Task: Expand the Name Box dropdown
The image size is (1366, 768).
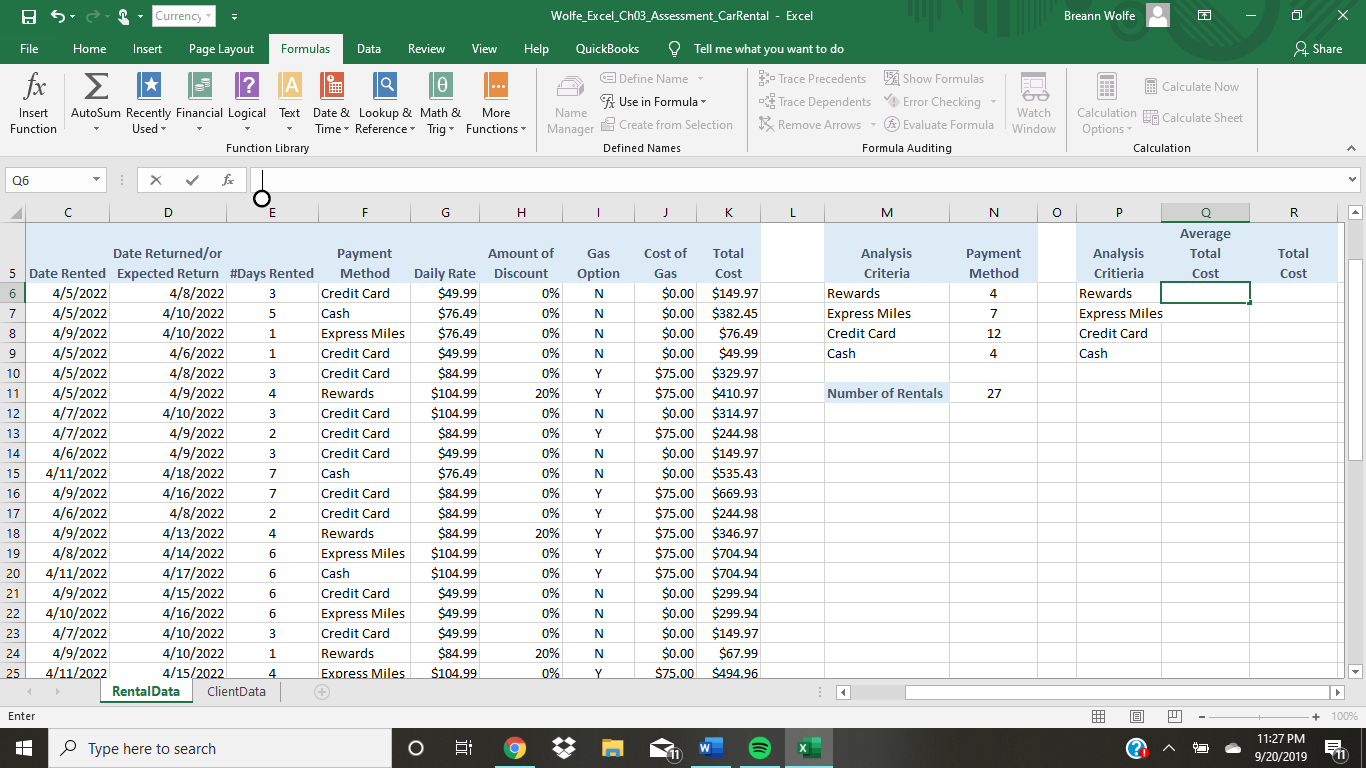Action: point(97,180)
